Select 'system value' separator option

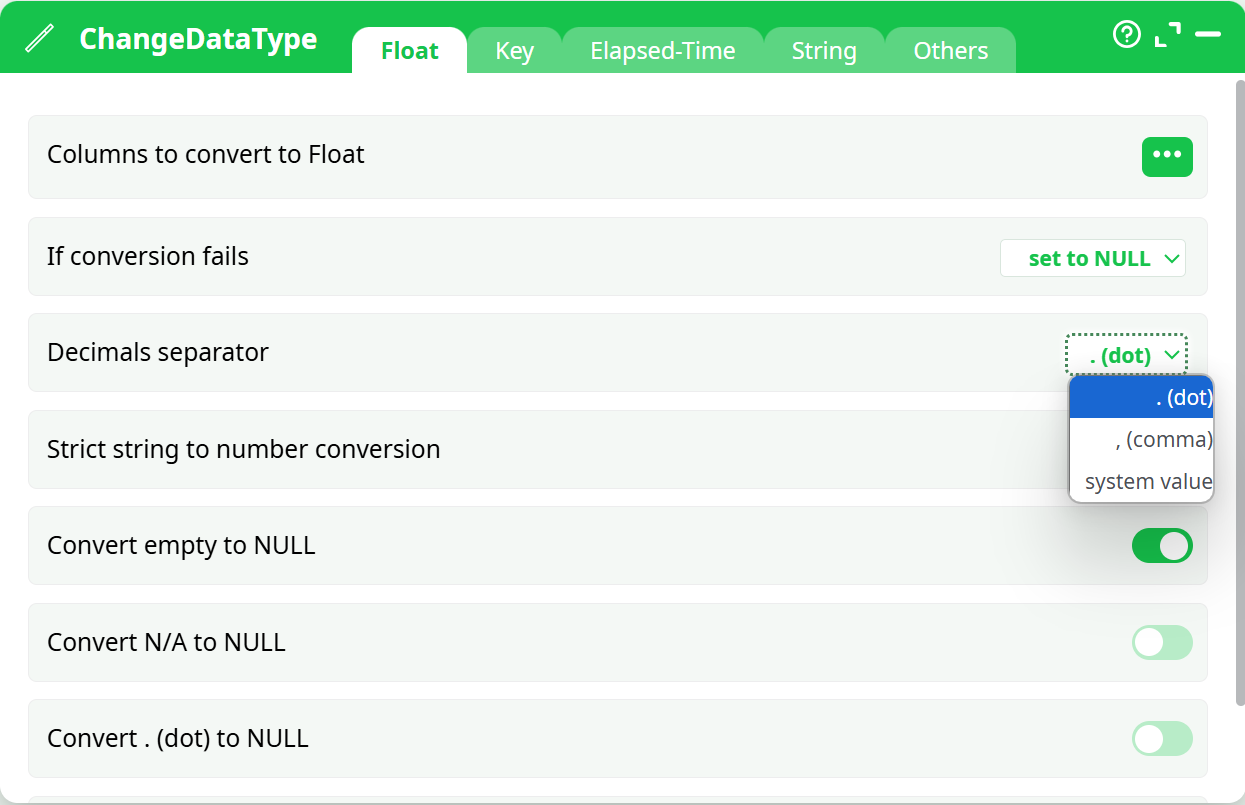1141,482
